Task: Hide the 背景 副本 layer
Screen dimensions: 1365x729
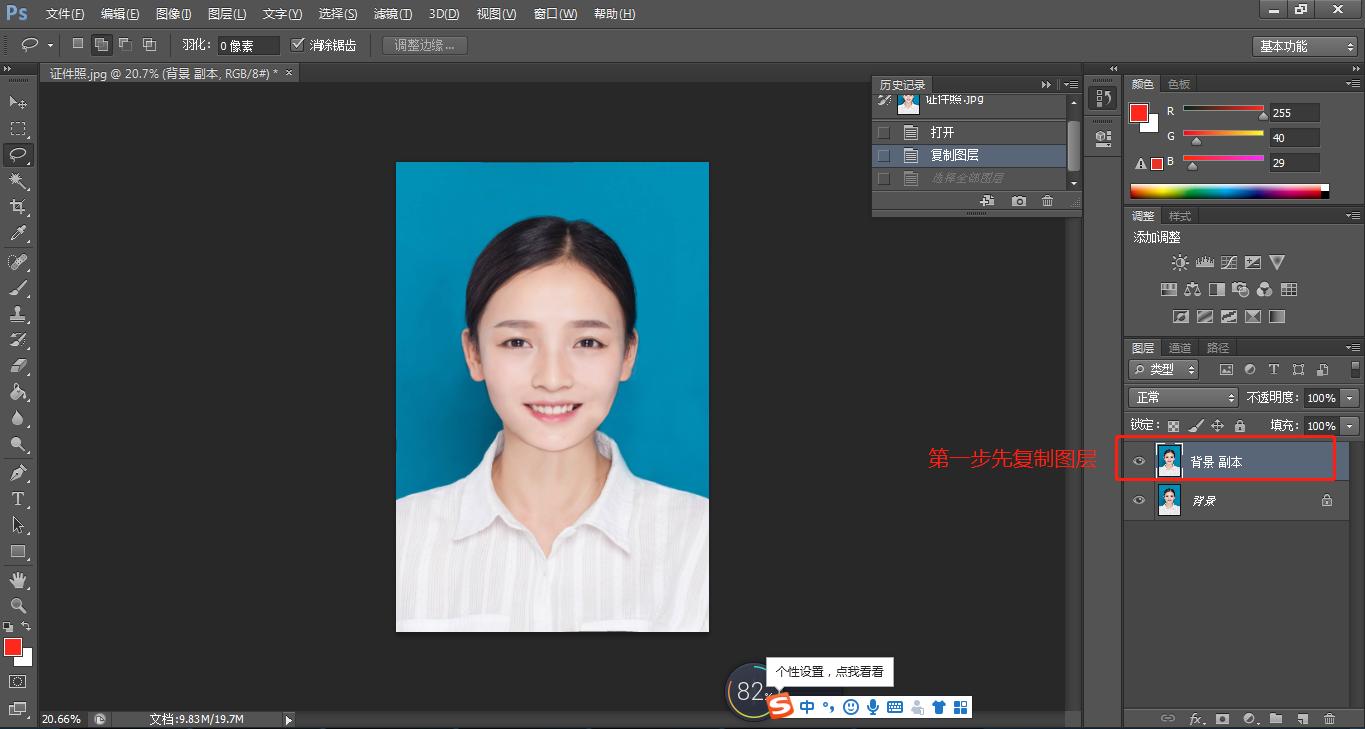Action: coord(1138,460)
